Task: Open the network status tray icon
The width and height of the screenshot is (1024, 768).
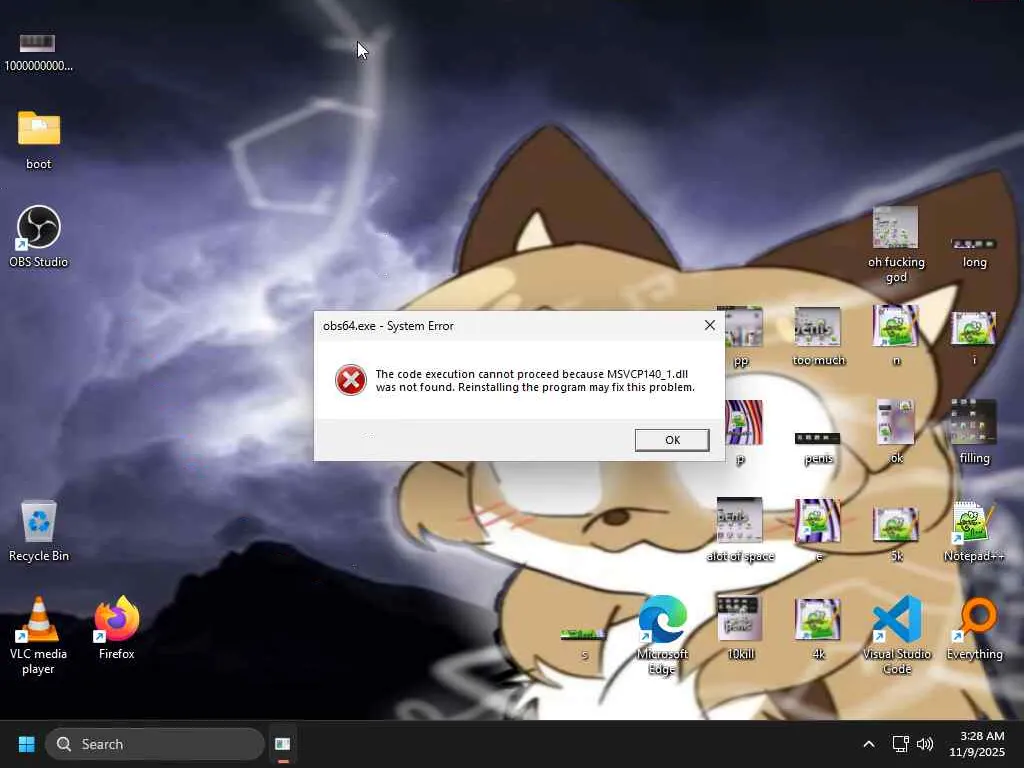Action: coord(901,744)
